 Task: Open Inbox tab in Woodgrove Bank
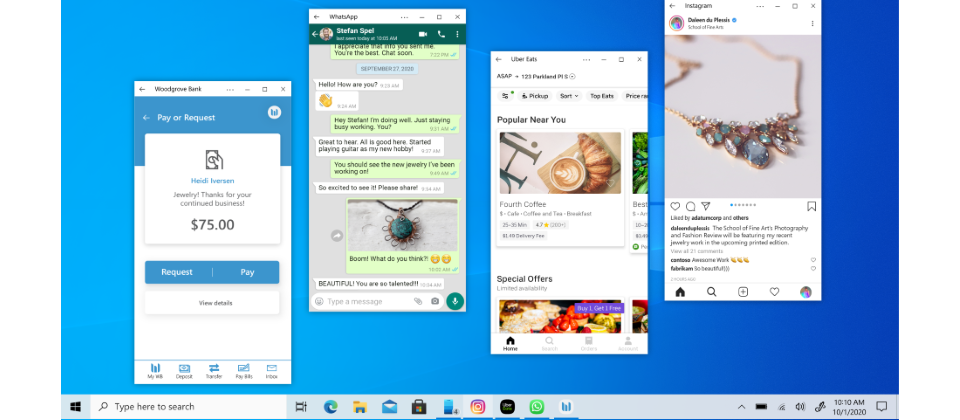pyautogui.click(x=271, y=371)
